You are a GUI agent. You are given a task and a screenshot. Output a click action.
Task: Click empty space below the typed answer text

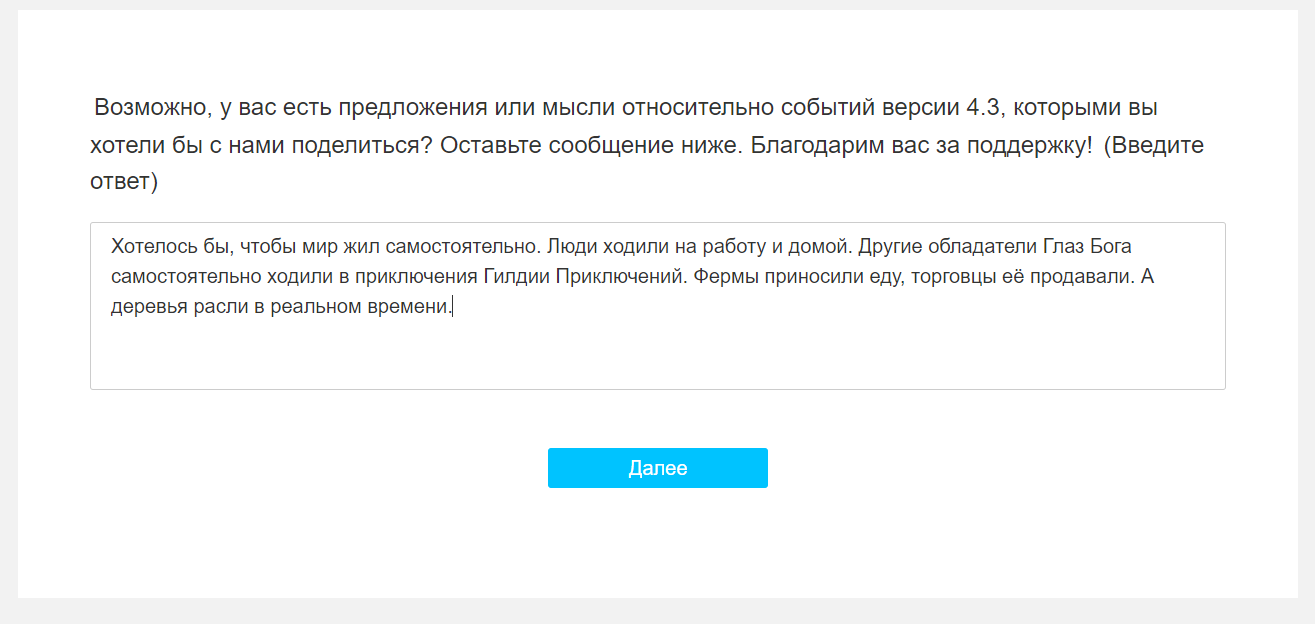(x=657, y=355)
